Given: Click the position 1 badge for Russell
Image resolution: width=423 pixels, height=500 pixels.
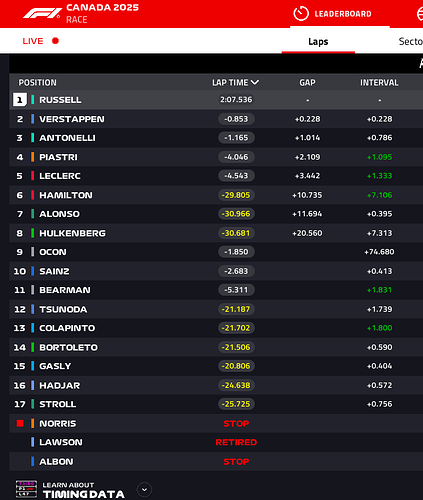Looking at the screenshot, I should (x=20, y=100).
